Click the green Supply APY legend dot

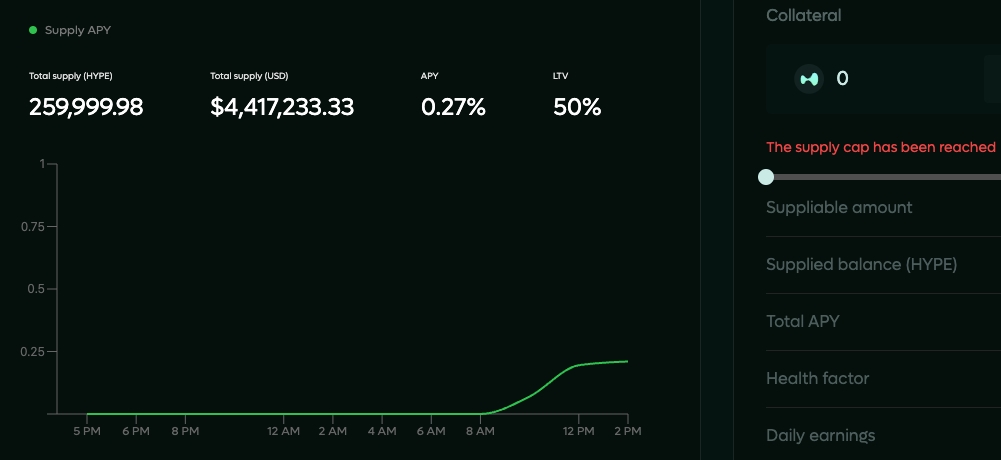coord(33,30)
